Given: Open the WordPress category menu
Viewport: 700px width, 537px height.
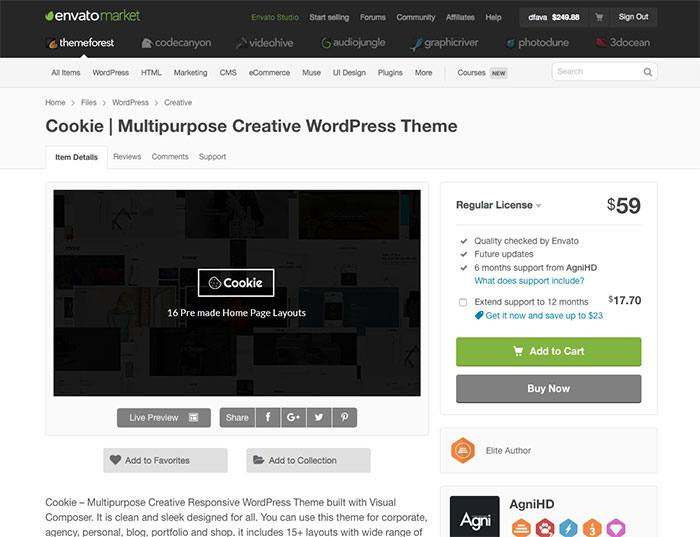Looking at the screenshot, I should tap(111, 72).
